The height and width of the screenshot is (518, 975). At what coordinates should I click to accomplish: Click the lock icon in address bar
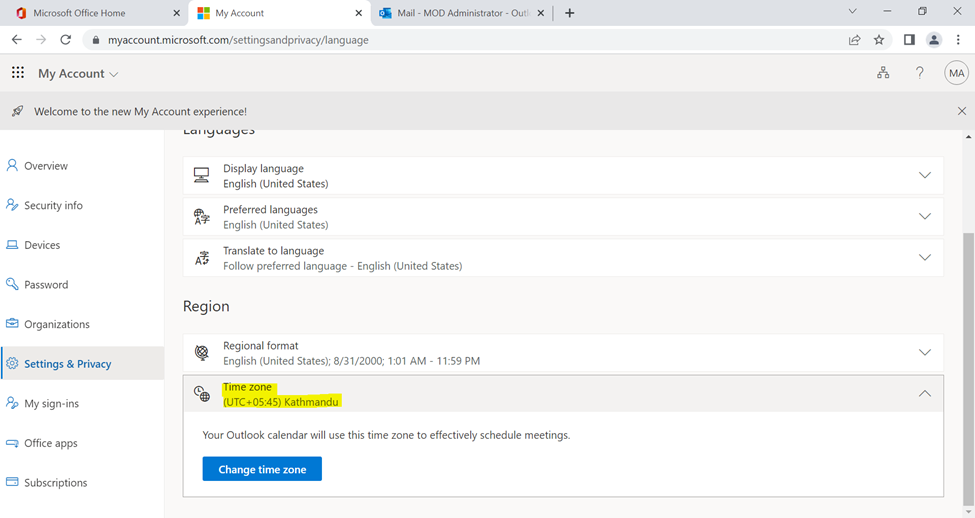95,40
